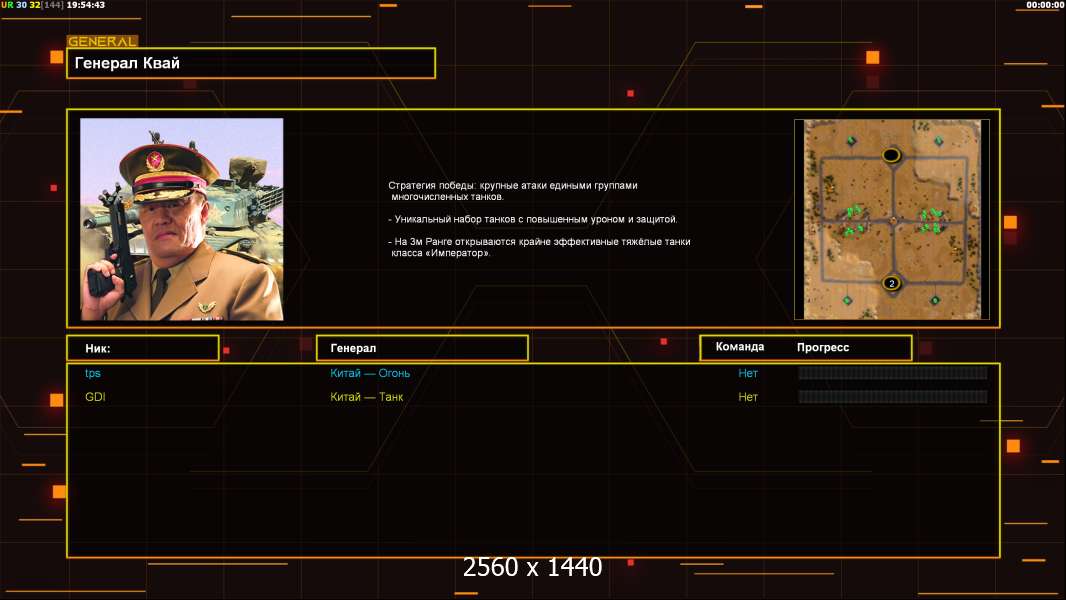Click the 'Команда' column header
1066x600 pixels.
click(740, 347)
